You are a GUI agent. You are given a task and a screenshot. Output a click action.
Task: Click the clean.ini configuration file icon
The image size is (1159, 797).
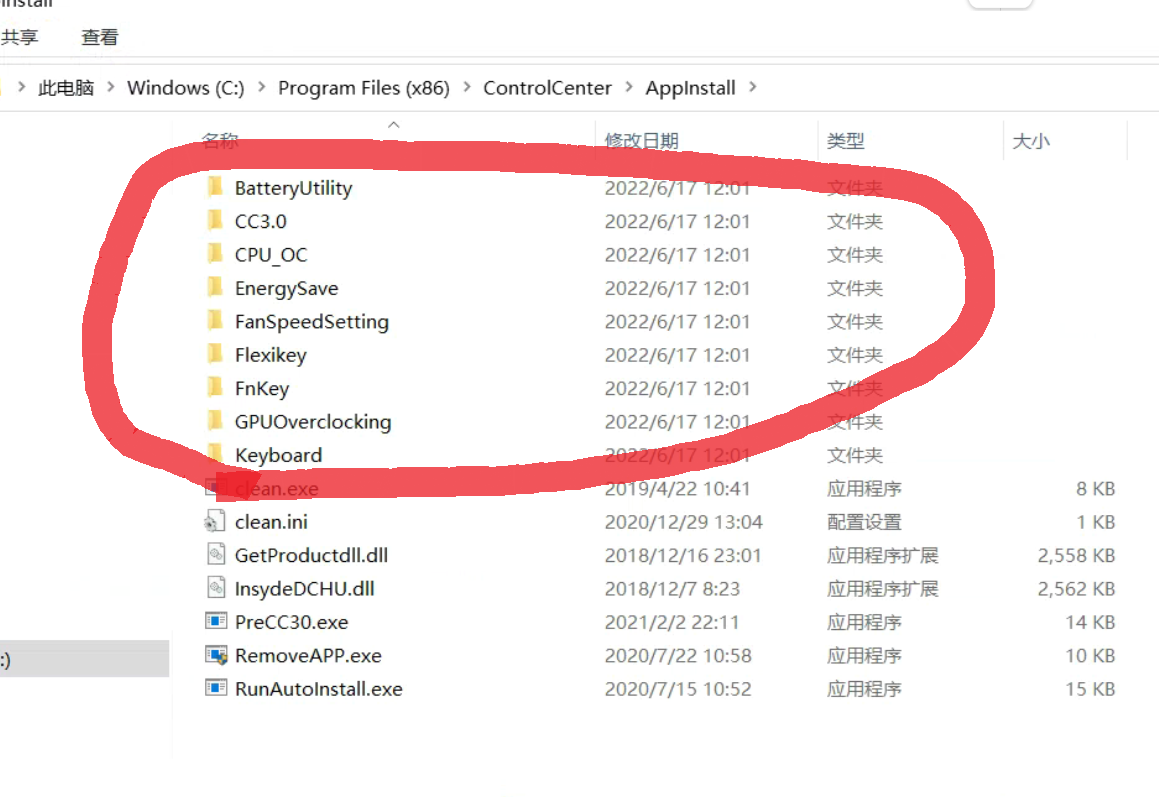[x=217, y=521]
